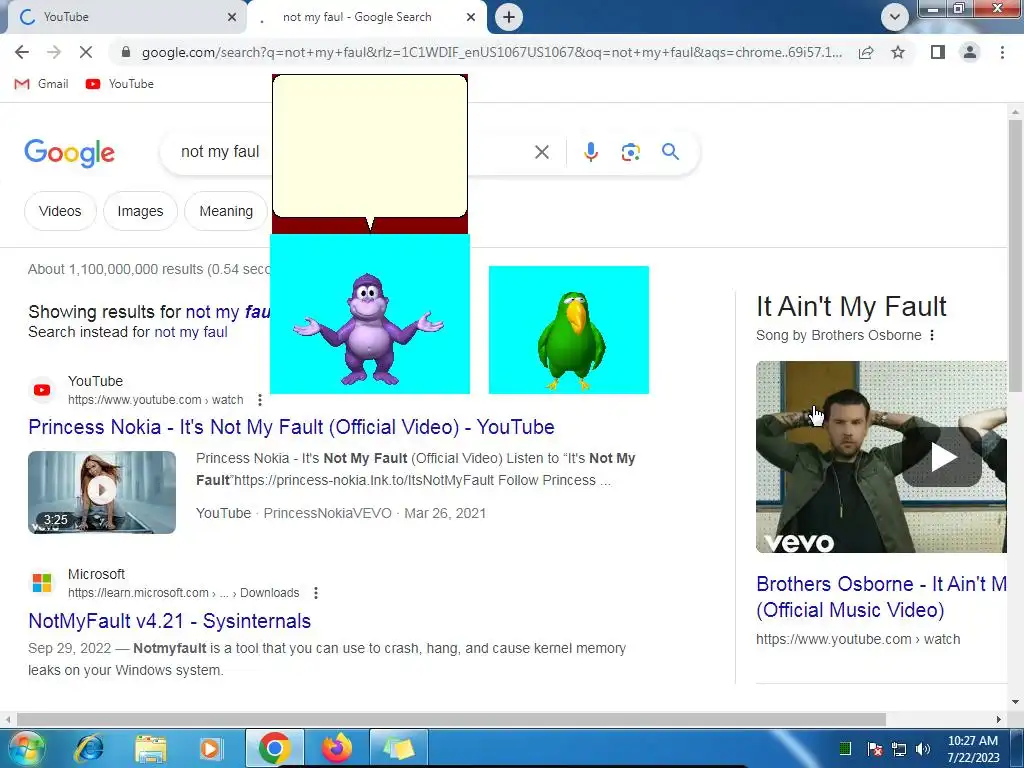This screenshot has width=1024, height=768.
Task: Share this page via address bar share icon
Action: 866,52
